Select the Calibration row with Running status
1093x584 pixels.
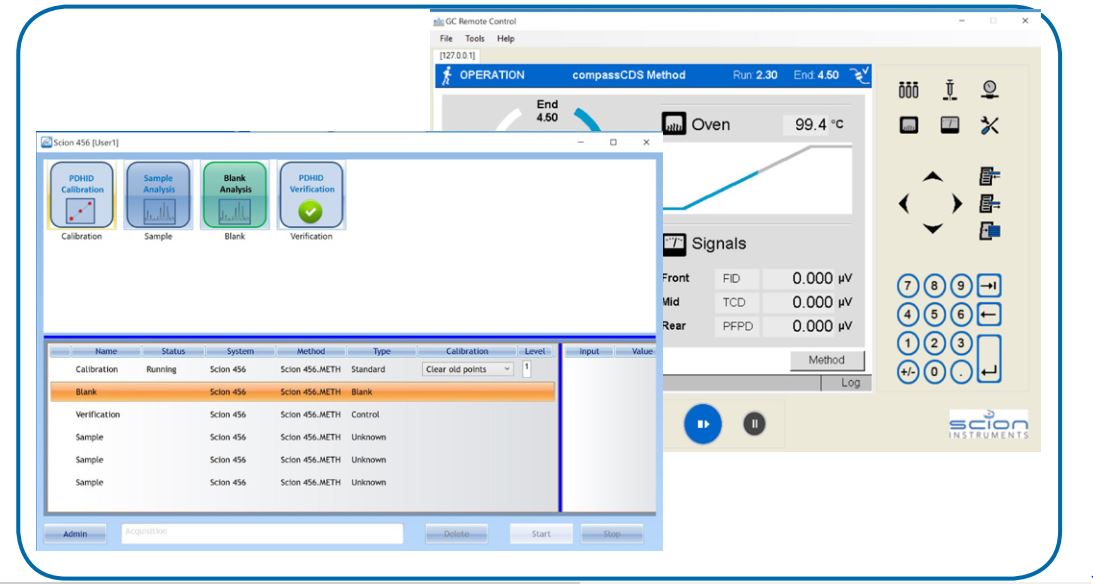303,369
